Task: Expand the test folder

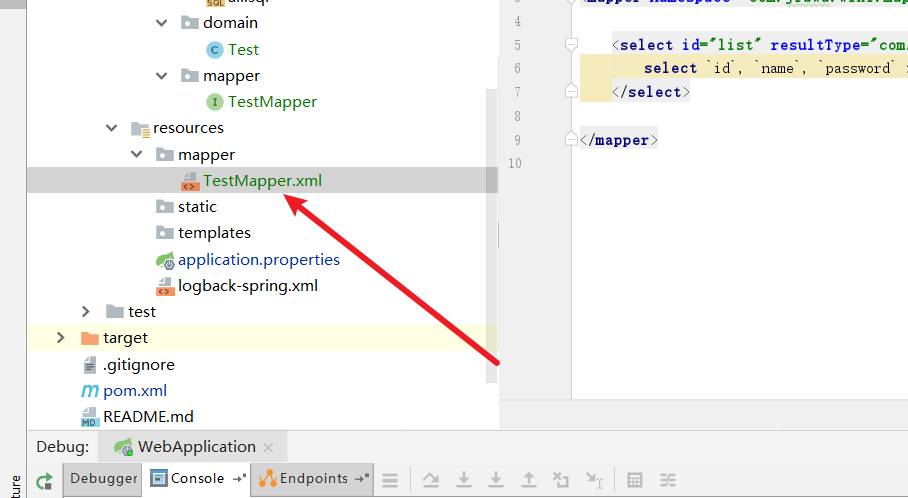Action: pos(87,312)
